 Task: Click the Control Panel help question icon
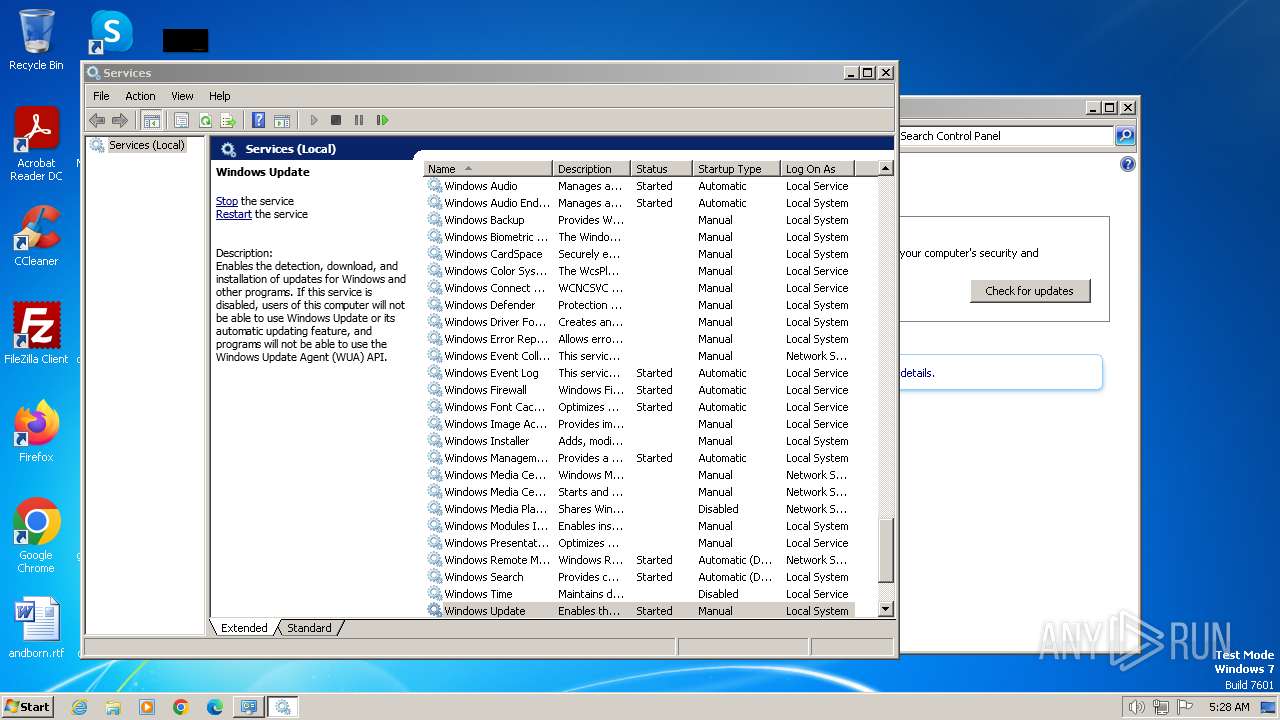1128,164
